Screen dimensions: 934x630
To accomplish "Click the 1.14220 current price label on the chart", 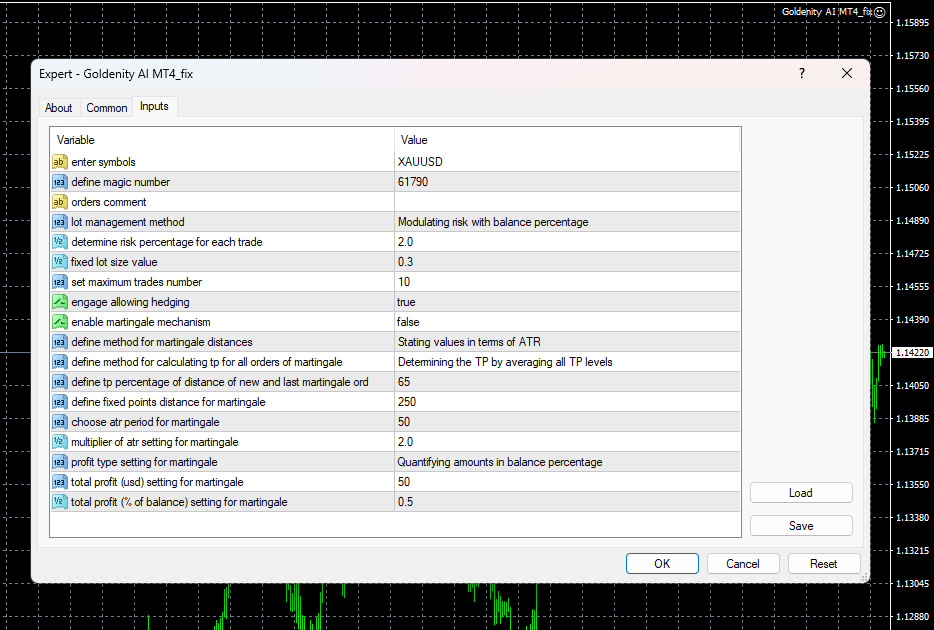I will 913,353.
